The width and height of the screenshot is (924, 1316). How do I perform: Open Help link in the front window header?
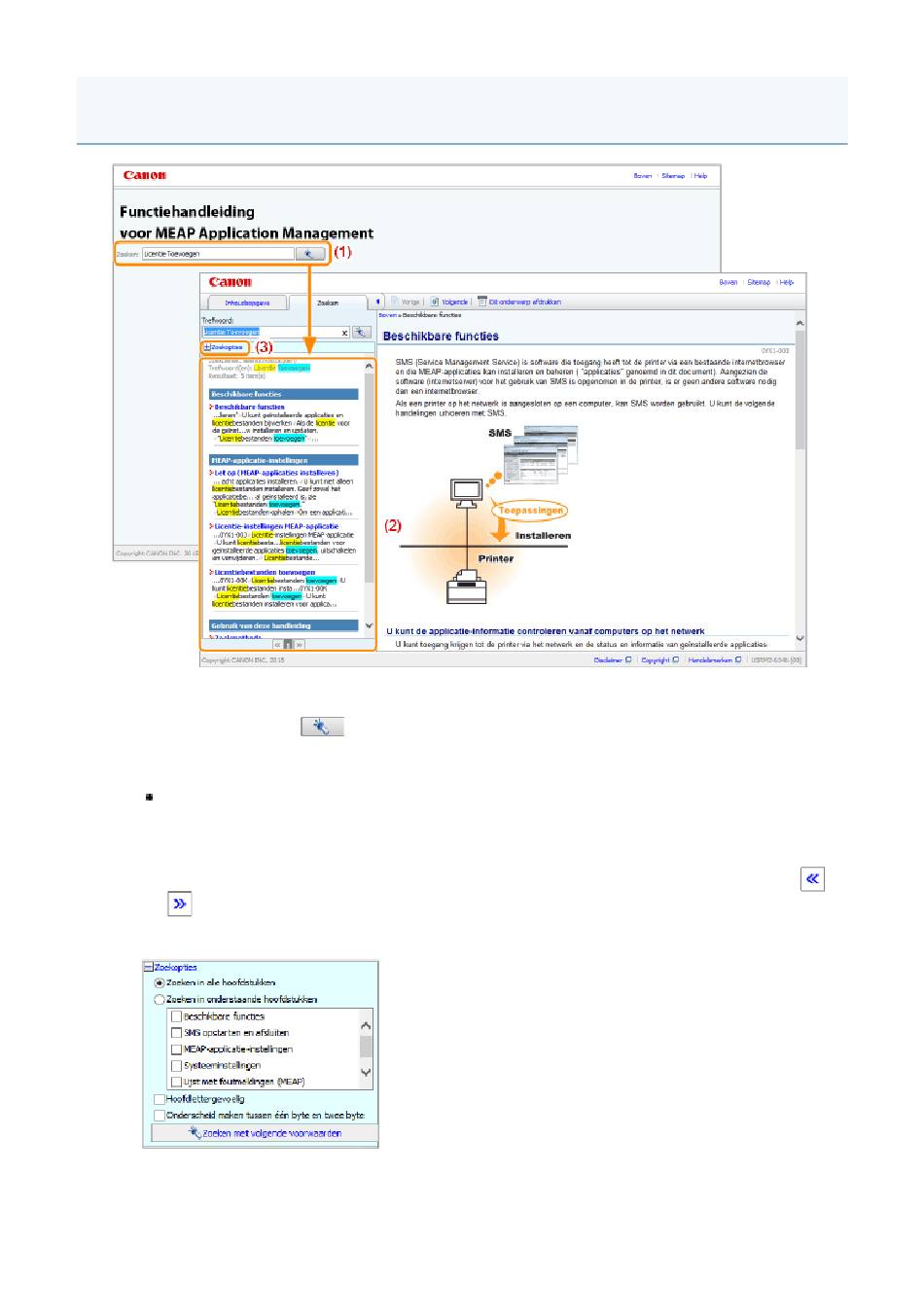click(787, 282)
